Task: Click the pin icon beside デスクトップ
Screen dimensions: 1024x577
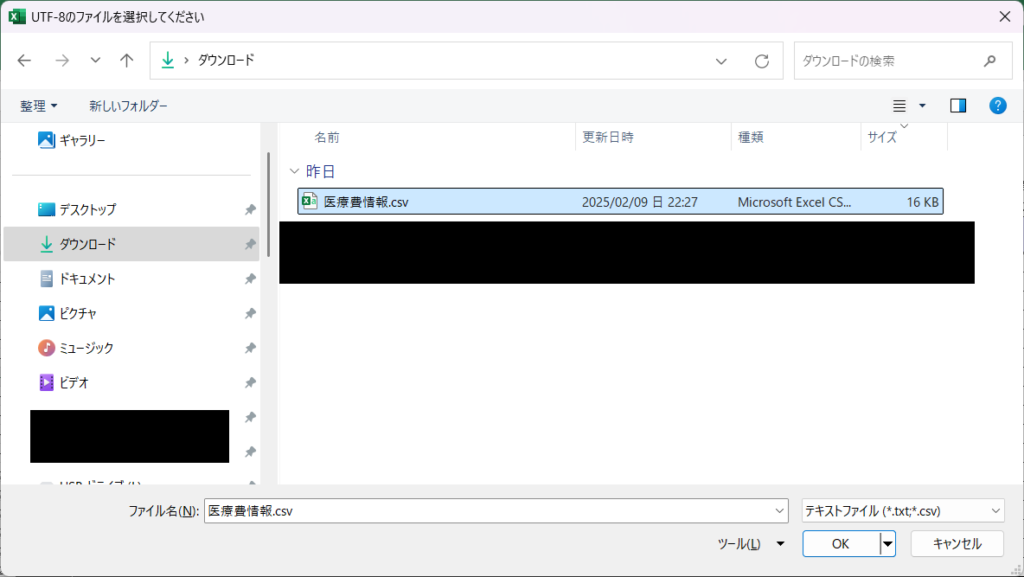Action: click(x=249, y=210)
